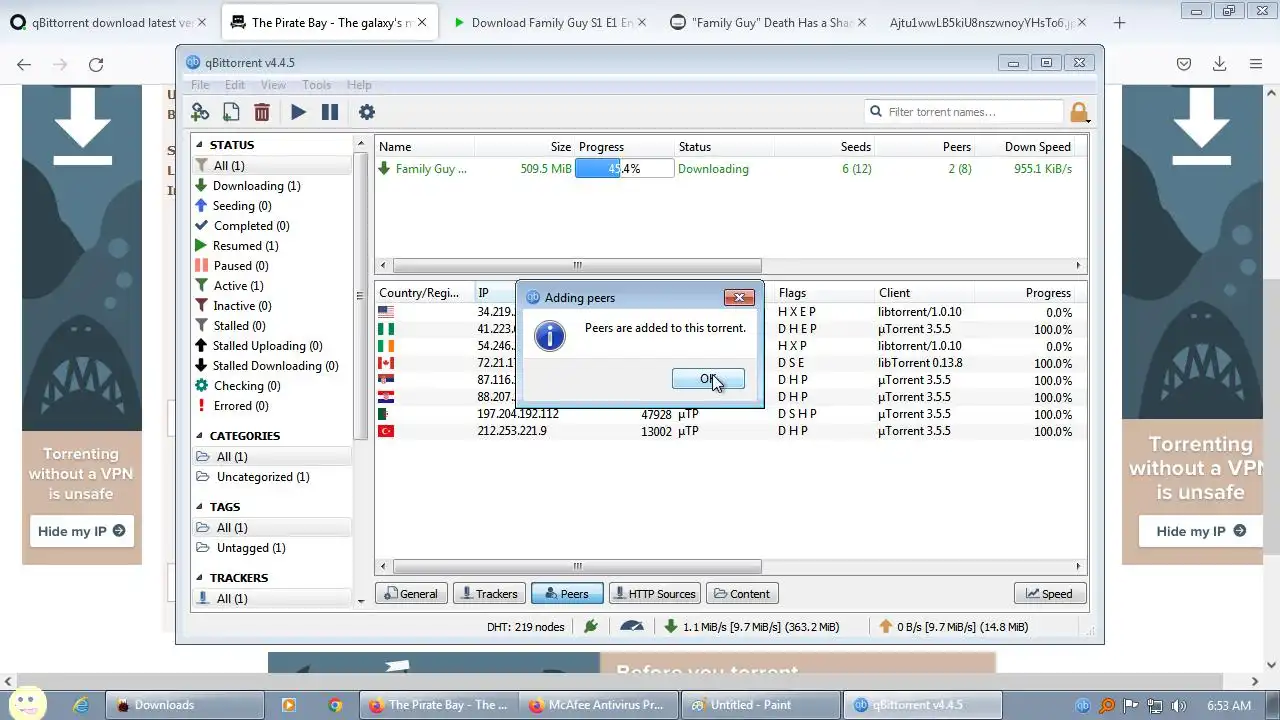The image size is (1280, 720).
Task: Open the Tools menu
Action: coord(316,85)
